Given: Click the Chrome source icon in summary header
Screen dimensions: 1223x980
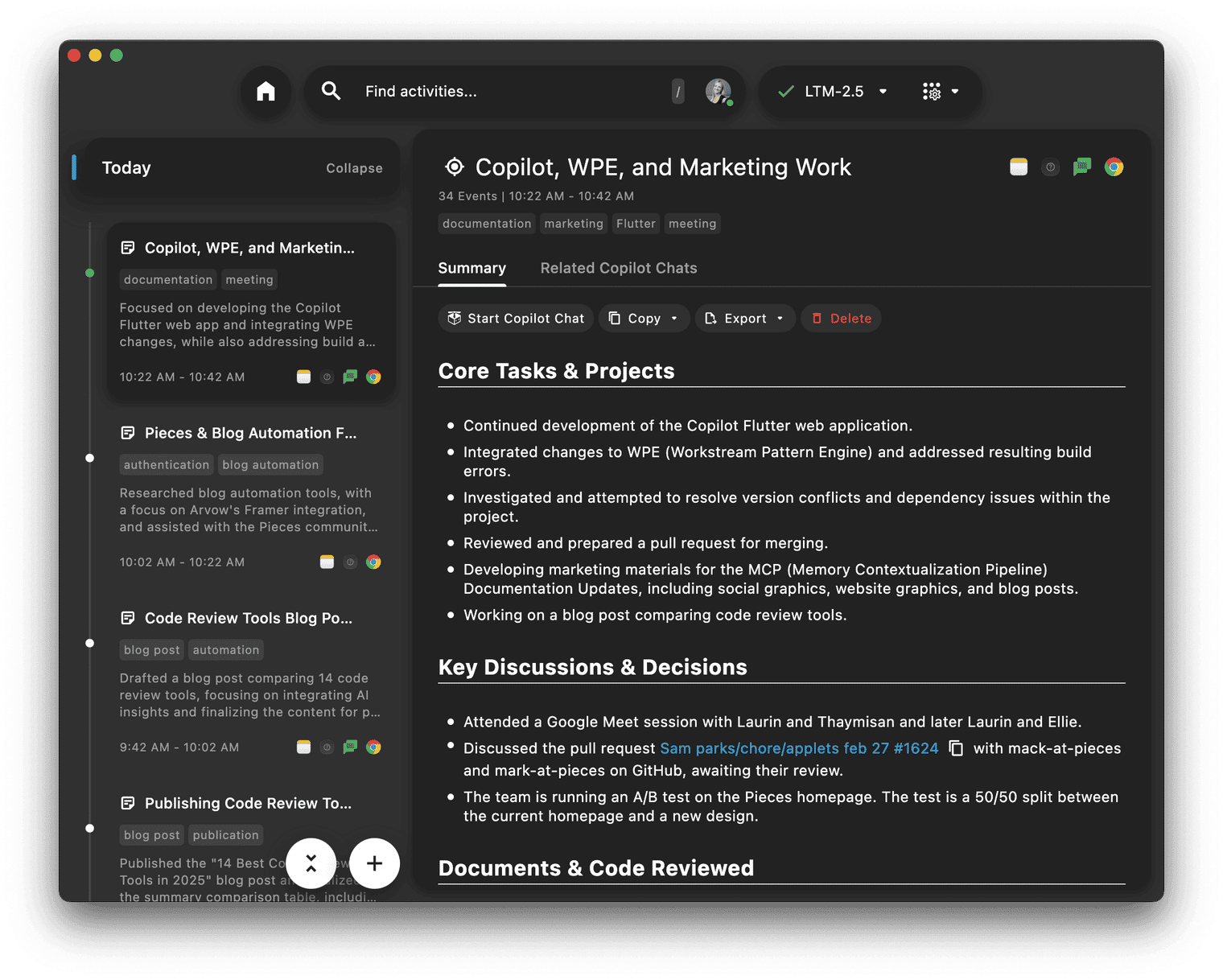Looking at the screenshot, I should 1114,167.
